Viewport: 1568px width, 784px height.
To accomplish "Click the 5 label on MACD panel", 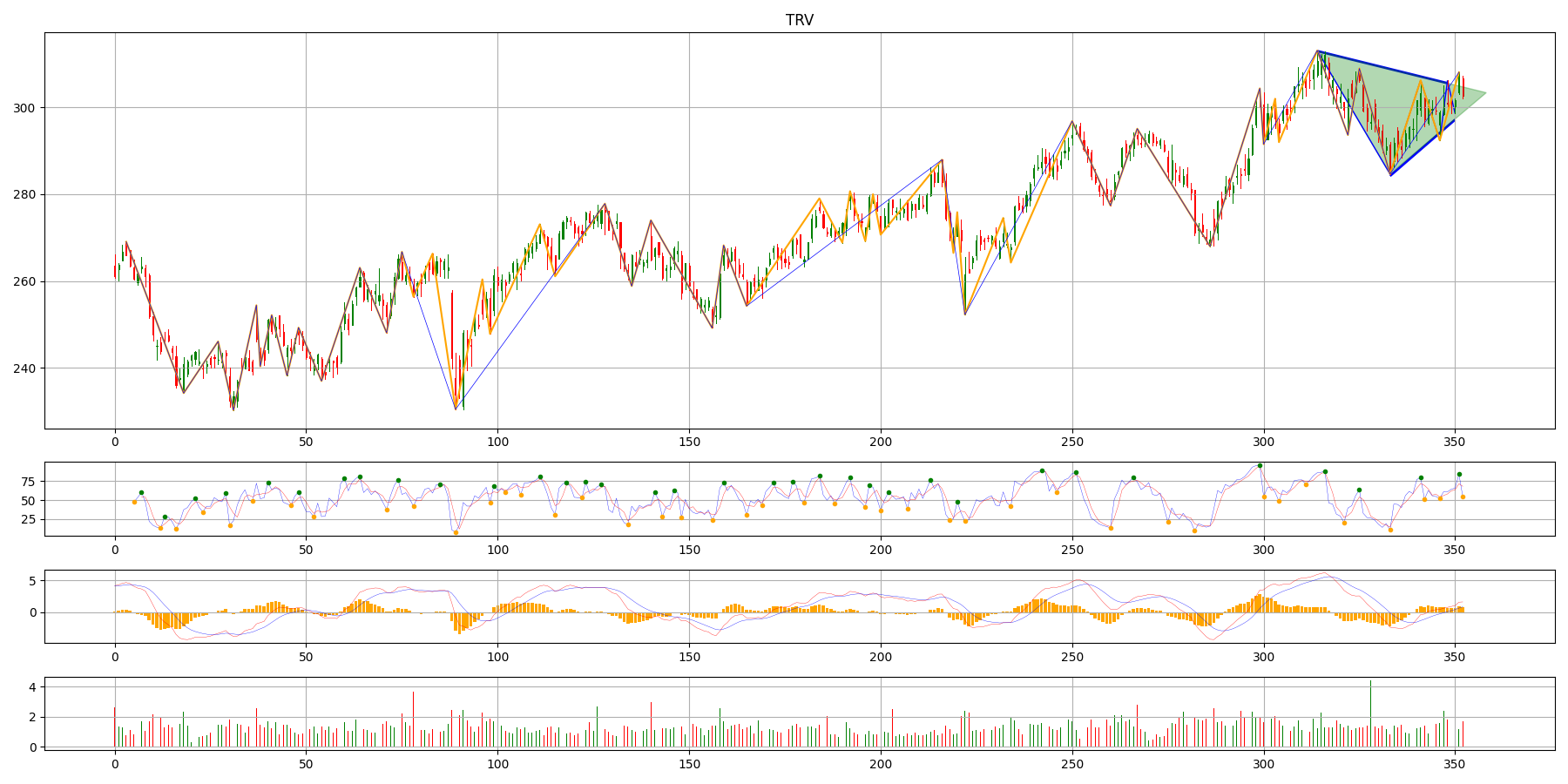I will [34, 581].
